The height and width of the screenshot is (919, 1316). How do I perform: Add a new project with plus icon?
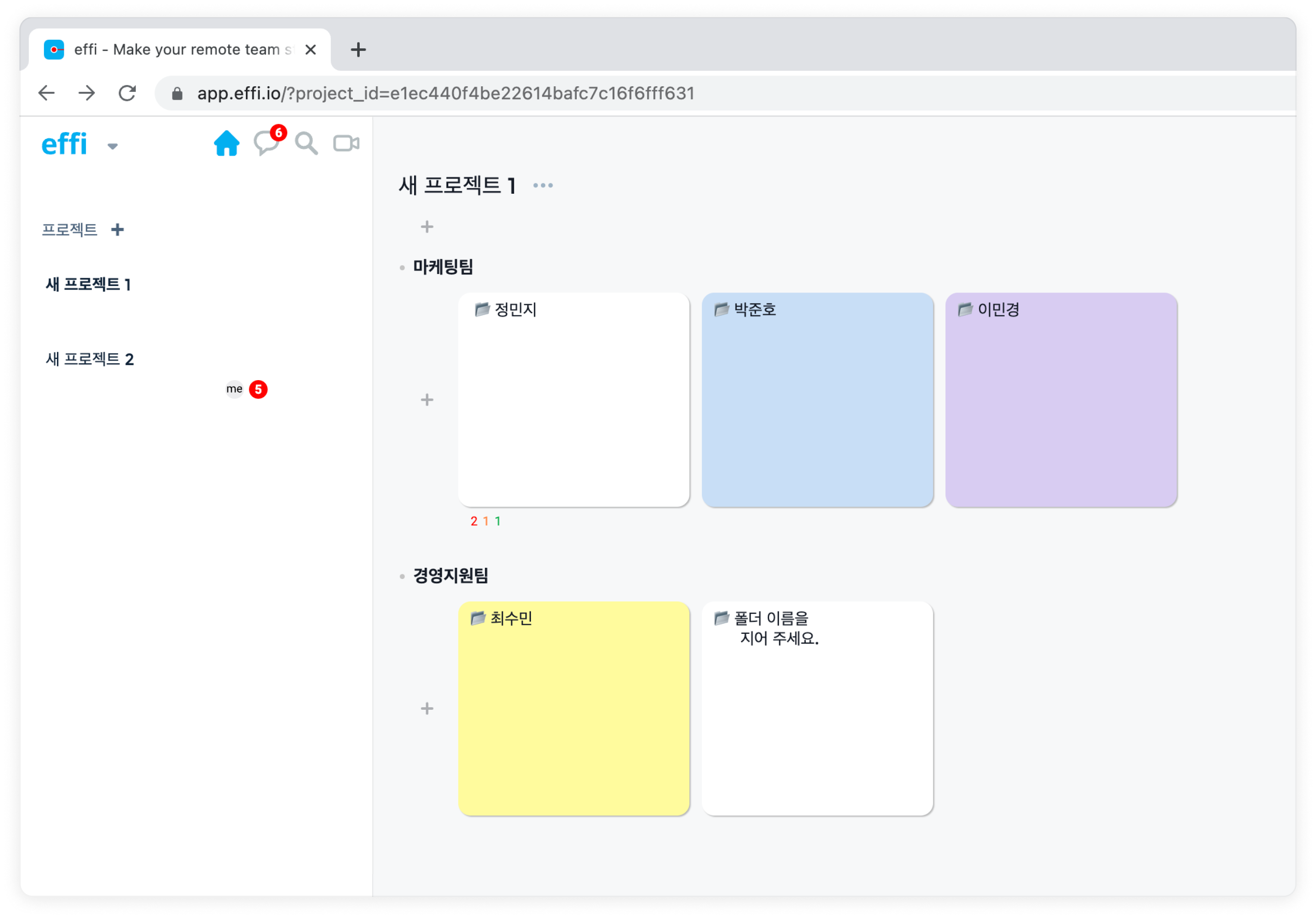pyautogui.click(x=117, y=230)
